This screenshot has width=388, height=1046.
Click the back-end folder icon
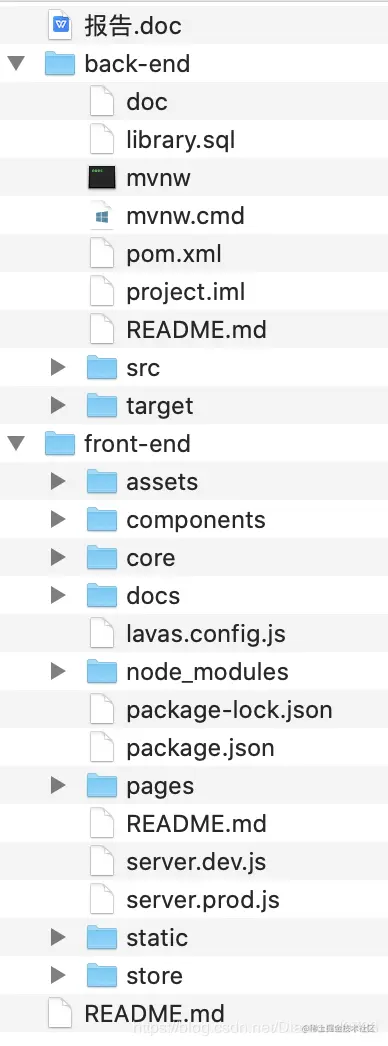click(x=60, y=63)
